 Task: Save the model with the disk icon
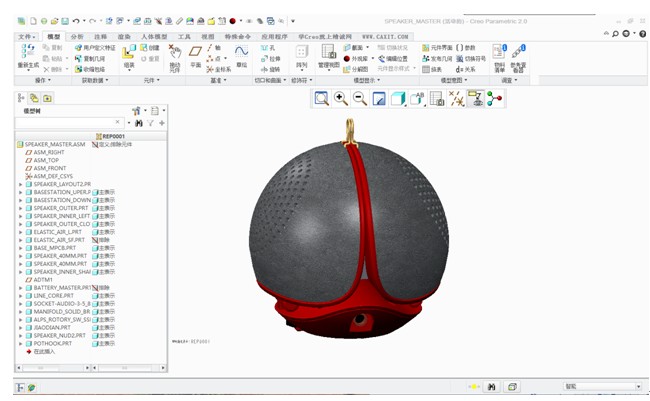point(65,21)
